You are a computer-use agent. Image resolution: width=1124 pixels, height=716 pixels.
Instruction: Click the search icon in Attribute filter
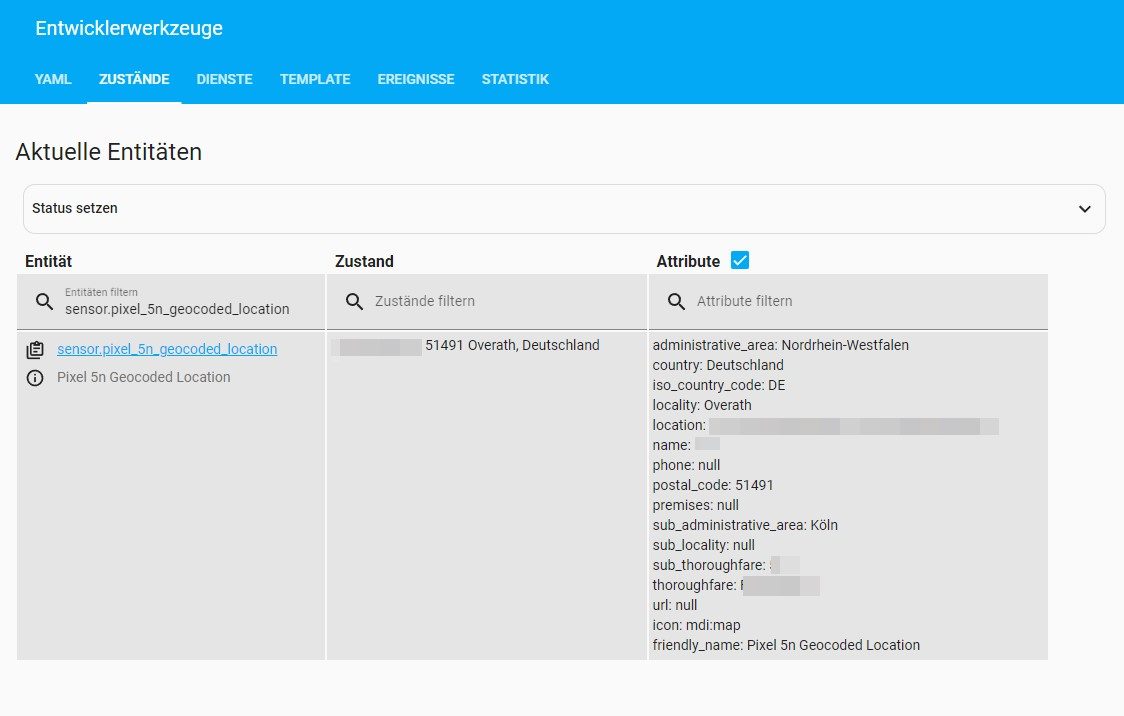pyautogui.click(x=676, y=301)
